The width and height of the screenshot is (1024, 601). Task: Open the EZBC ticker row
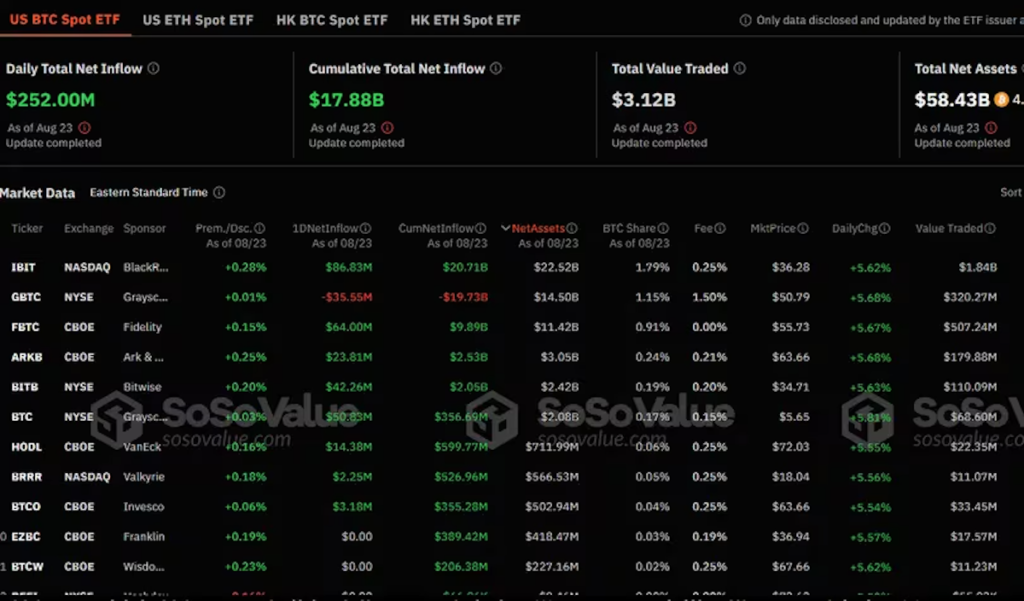click(x=512, y=536)
